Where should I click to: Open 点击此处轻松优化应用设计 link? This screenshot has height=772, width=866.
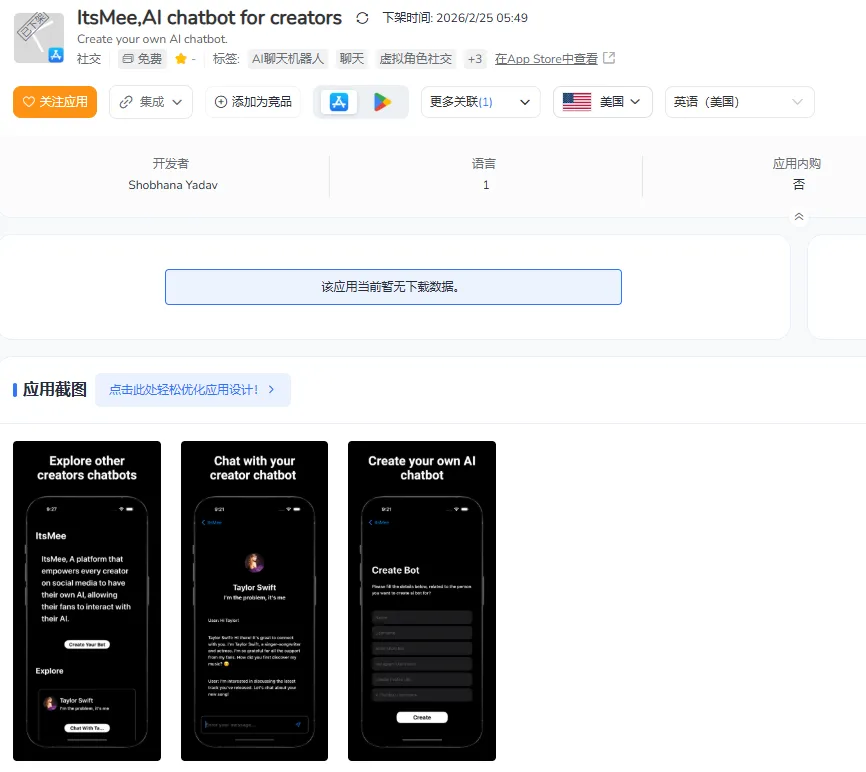pos(193,390)
